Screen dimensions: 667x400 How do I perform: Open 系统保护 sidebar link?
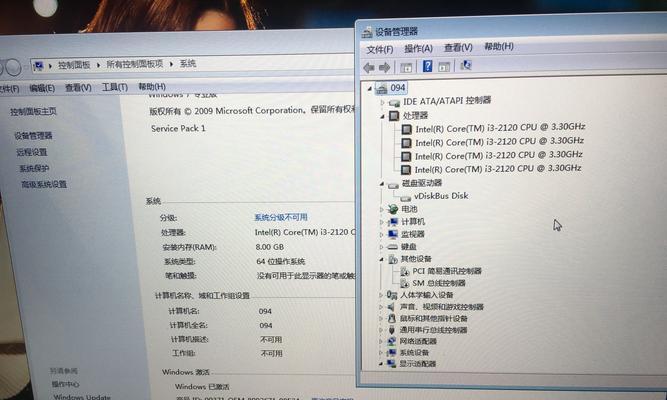click(34, 169)
